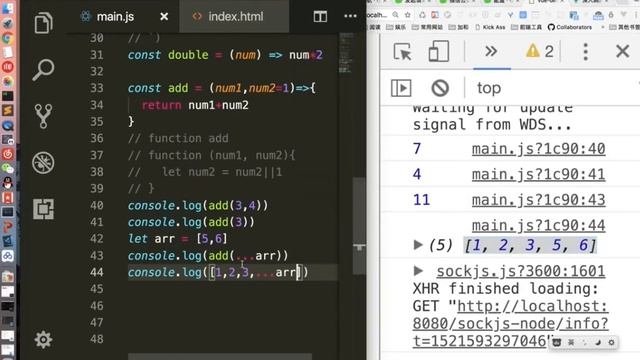Screen dimensions: 640x360
Task: Open the 常用网站 bookmarks folder
Action: coord(427,27)
